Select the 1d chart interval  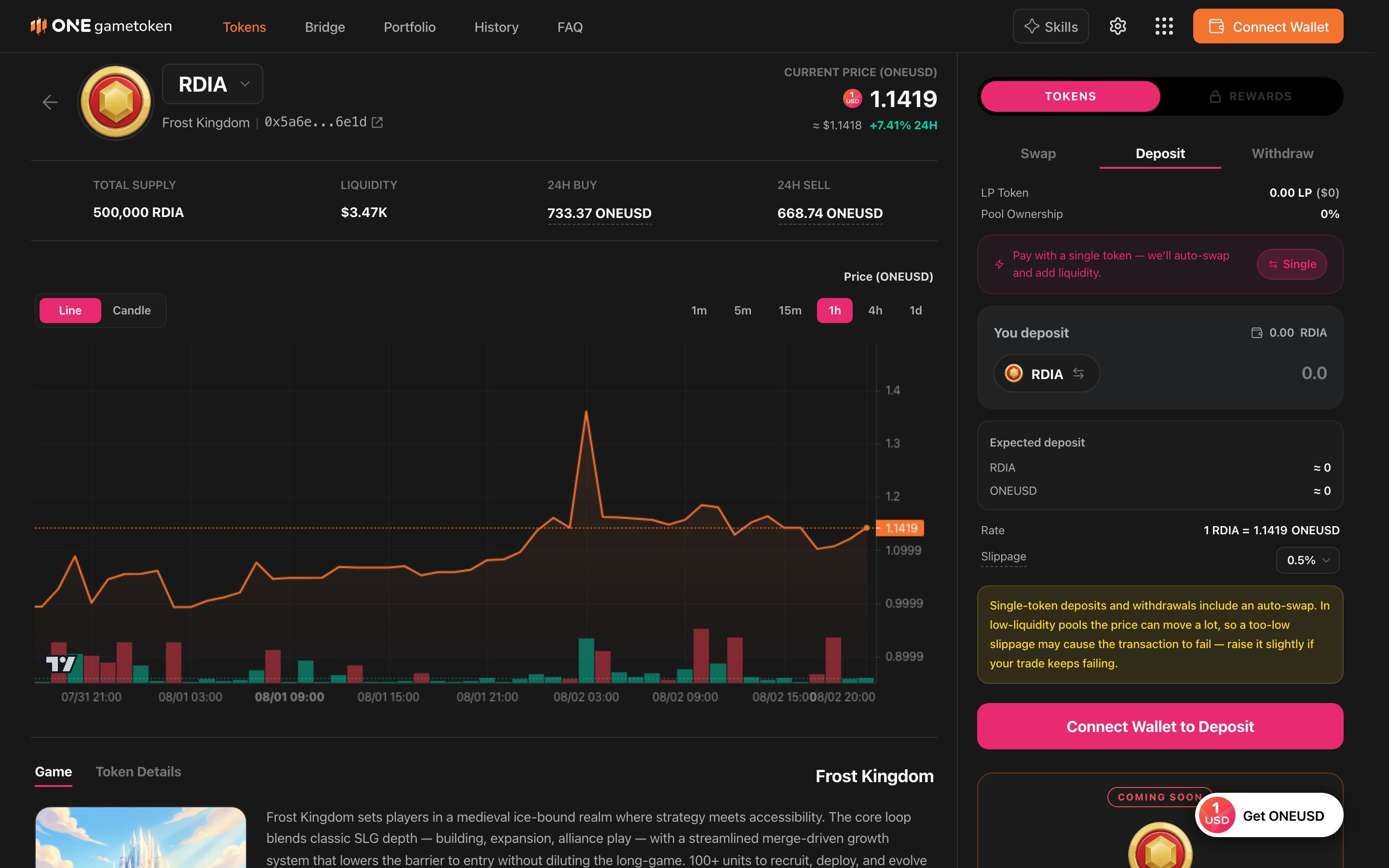(915, 311)
